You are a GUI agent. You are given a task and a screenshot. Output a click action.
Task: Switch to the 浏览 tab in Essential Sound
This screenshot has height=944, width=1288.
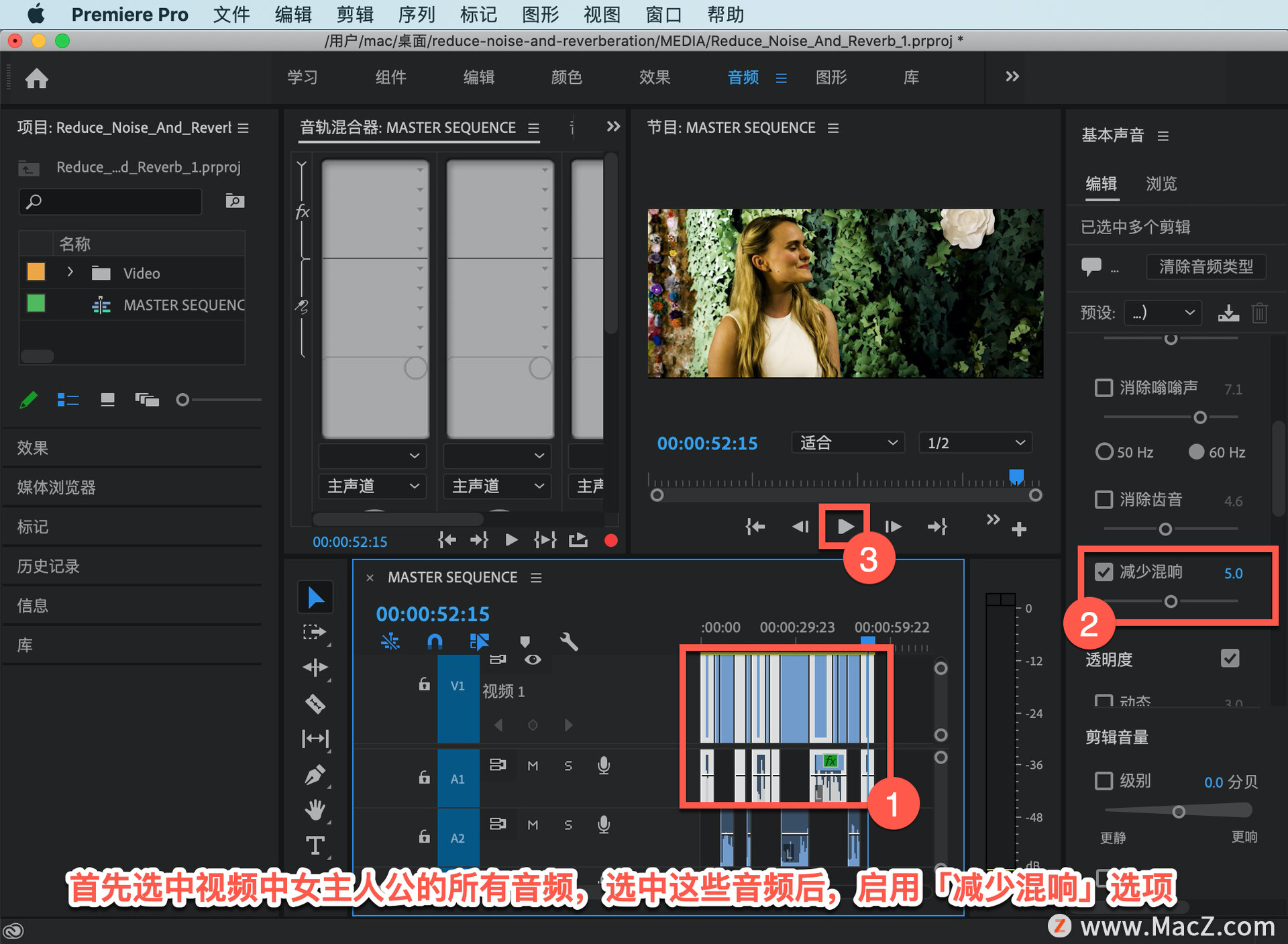point(1161,184)
